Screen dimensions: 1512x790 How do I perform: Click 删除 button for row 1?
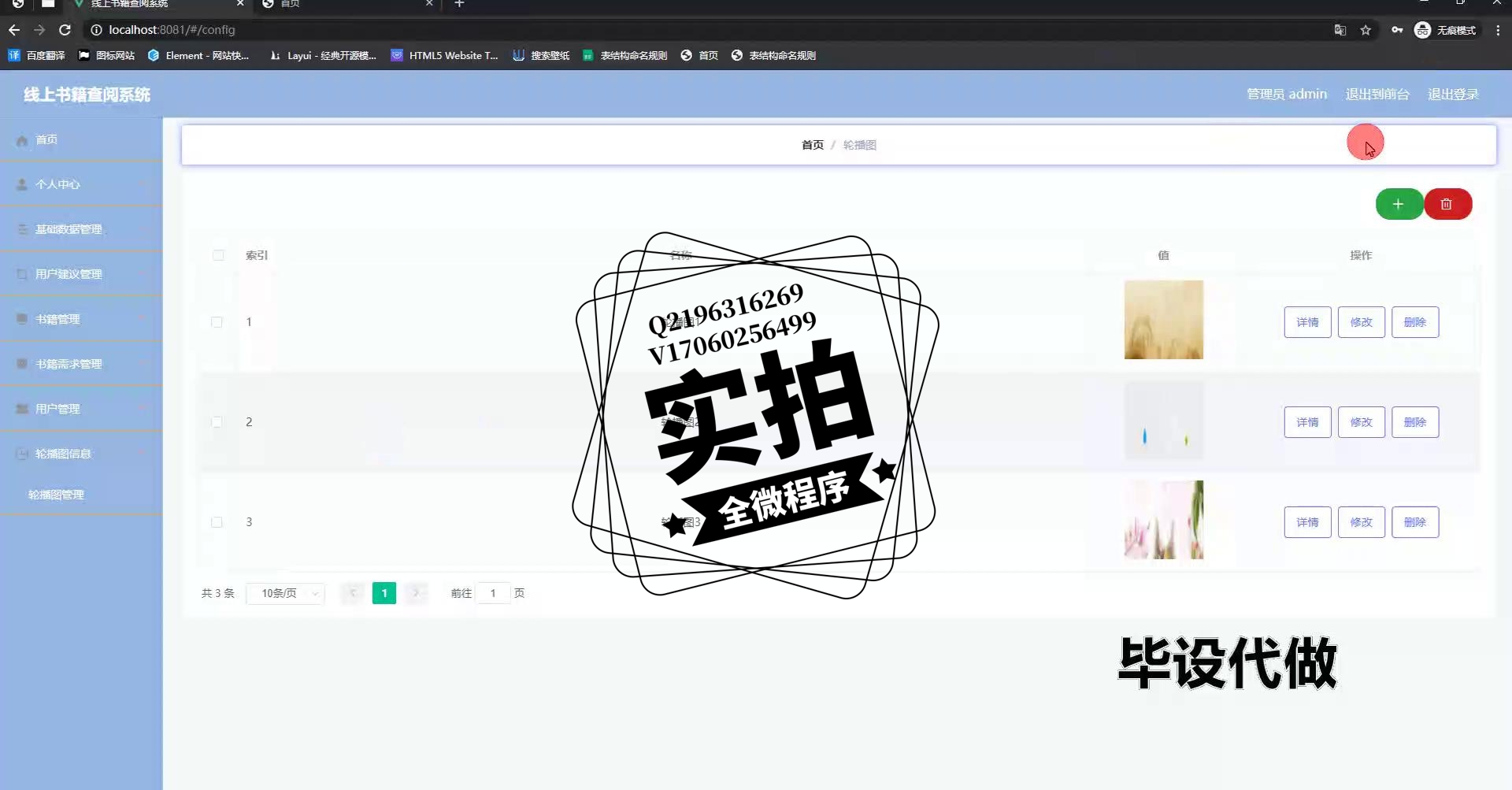(1415, 322)
